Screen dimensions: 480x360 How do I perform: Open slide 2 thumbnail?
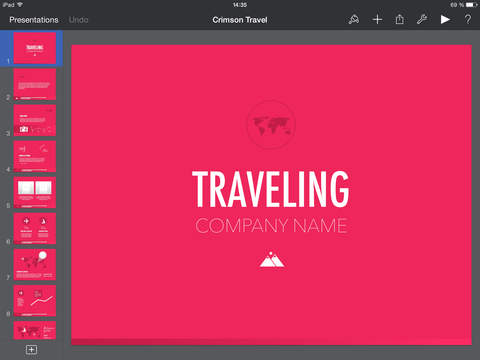(35, 84)
